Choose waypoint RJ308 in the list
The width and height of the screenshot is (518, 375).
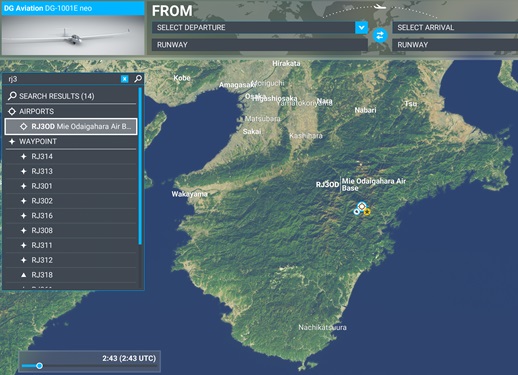[x=71, y=230]
